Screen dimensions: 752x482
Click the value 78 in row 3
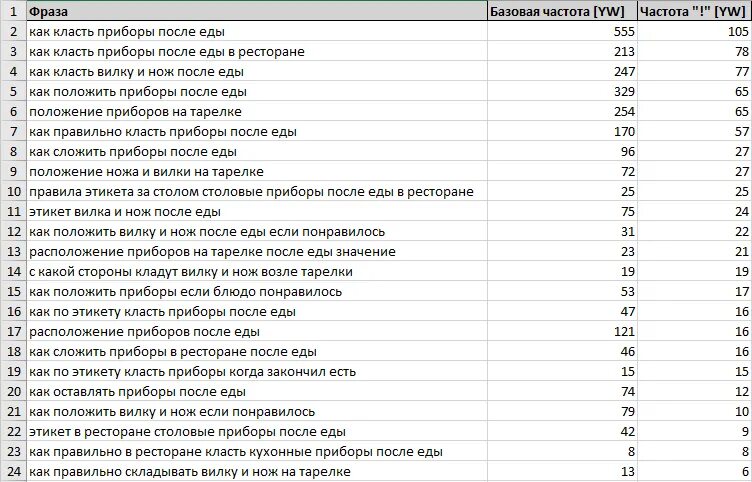pyautogui.click(x=741, y=51)
